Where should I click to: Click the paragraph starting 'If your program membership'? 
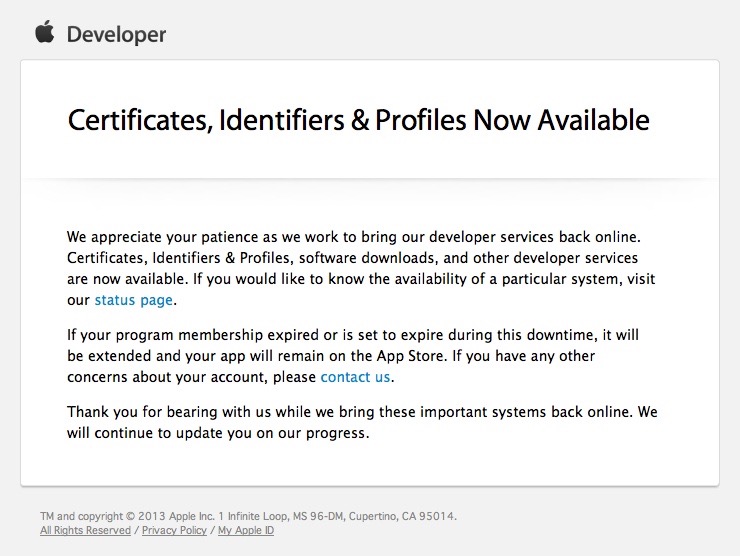[353, 356]
